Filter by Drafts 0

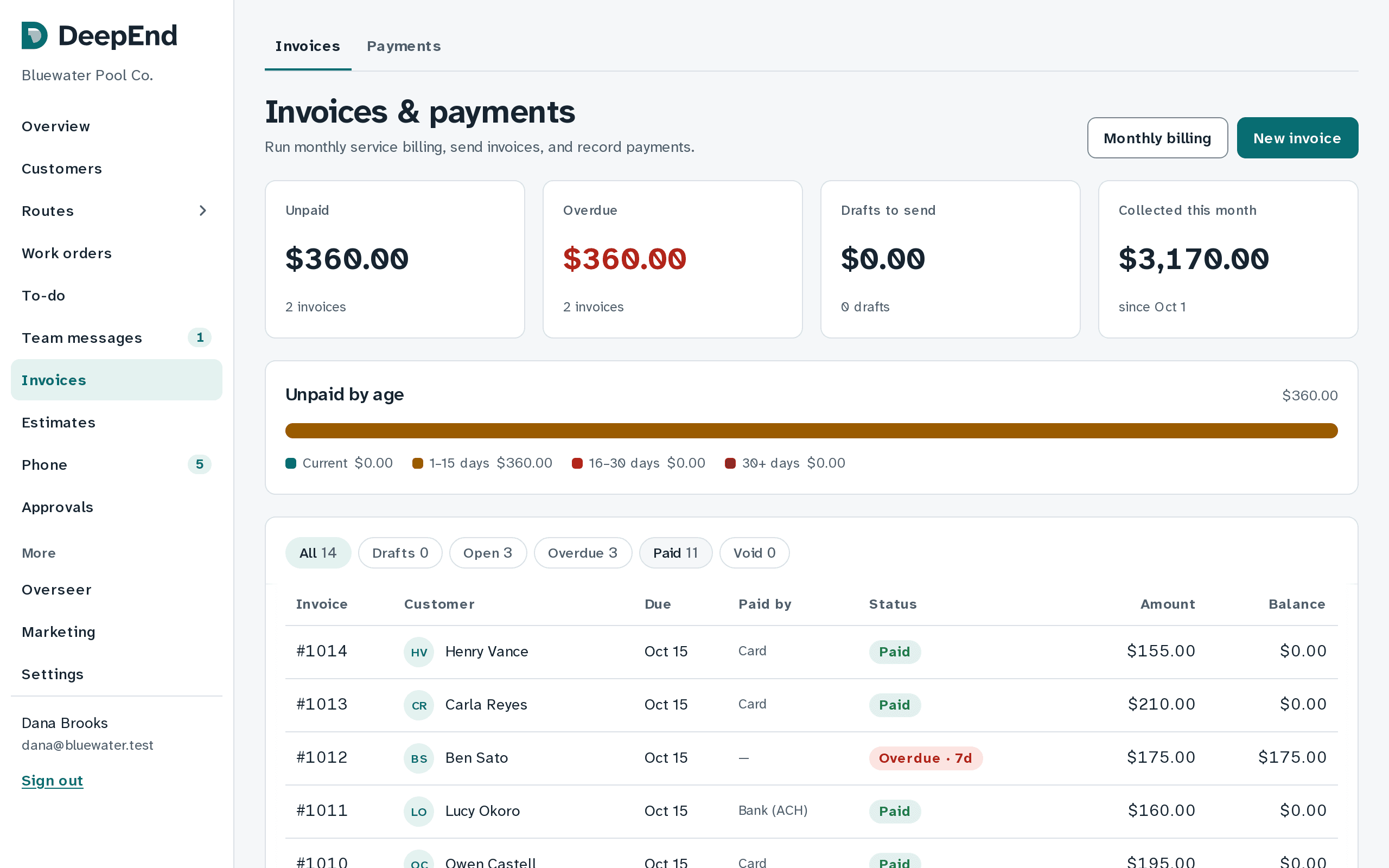coord(400,553)
